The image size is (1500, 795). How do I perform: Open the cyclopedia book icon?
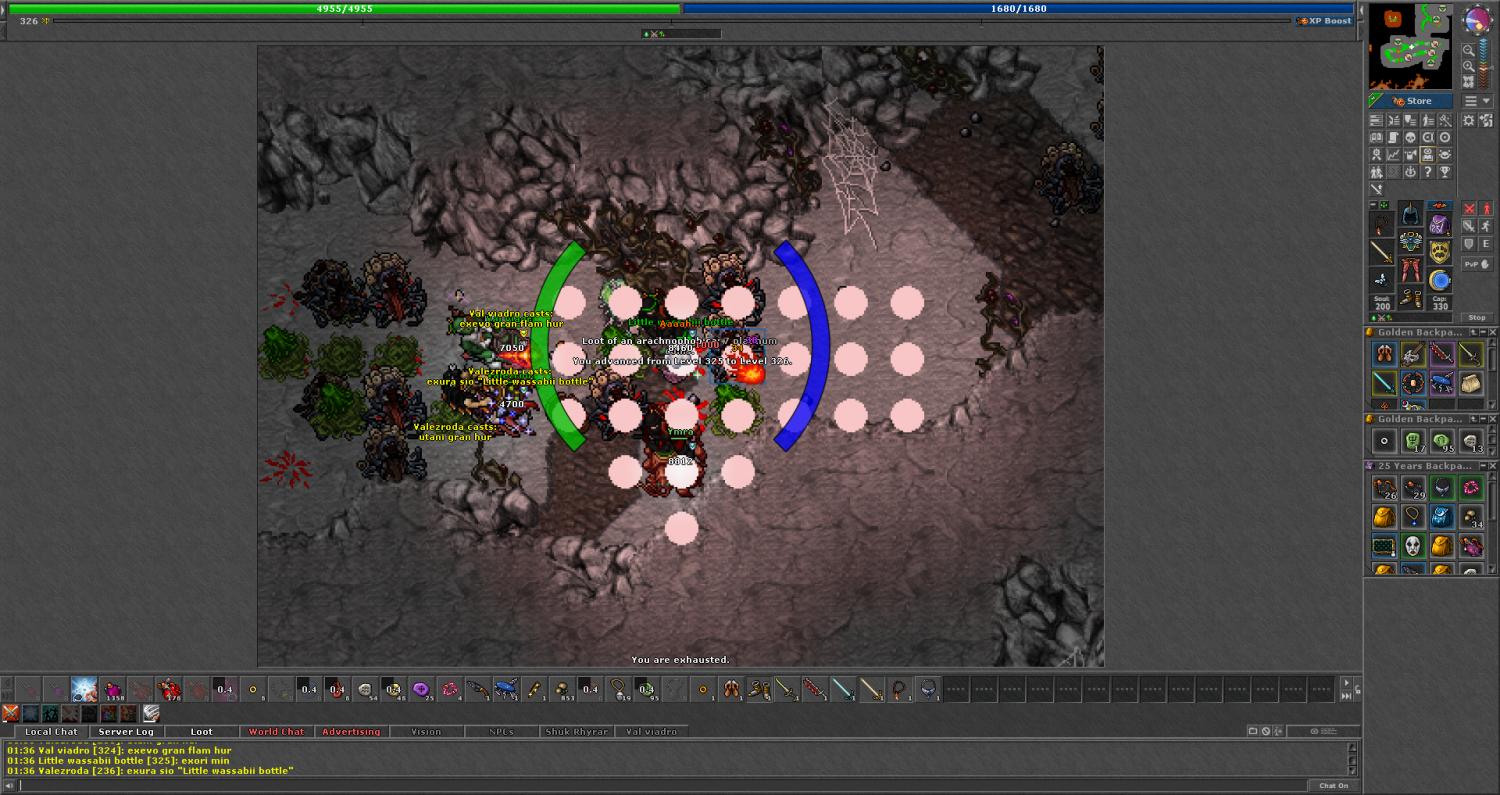[1376, 137]
